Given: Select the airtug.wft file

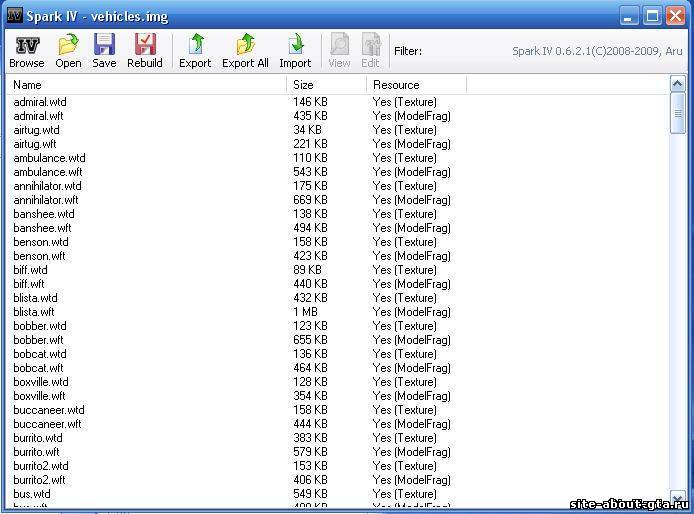Looking at the screenshot, I should [x=35, y=144].
